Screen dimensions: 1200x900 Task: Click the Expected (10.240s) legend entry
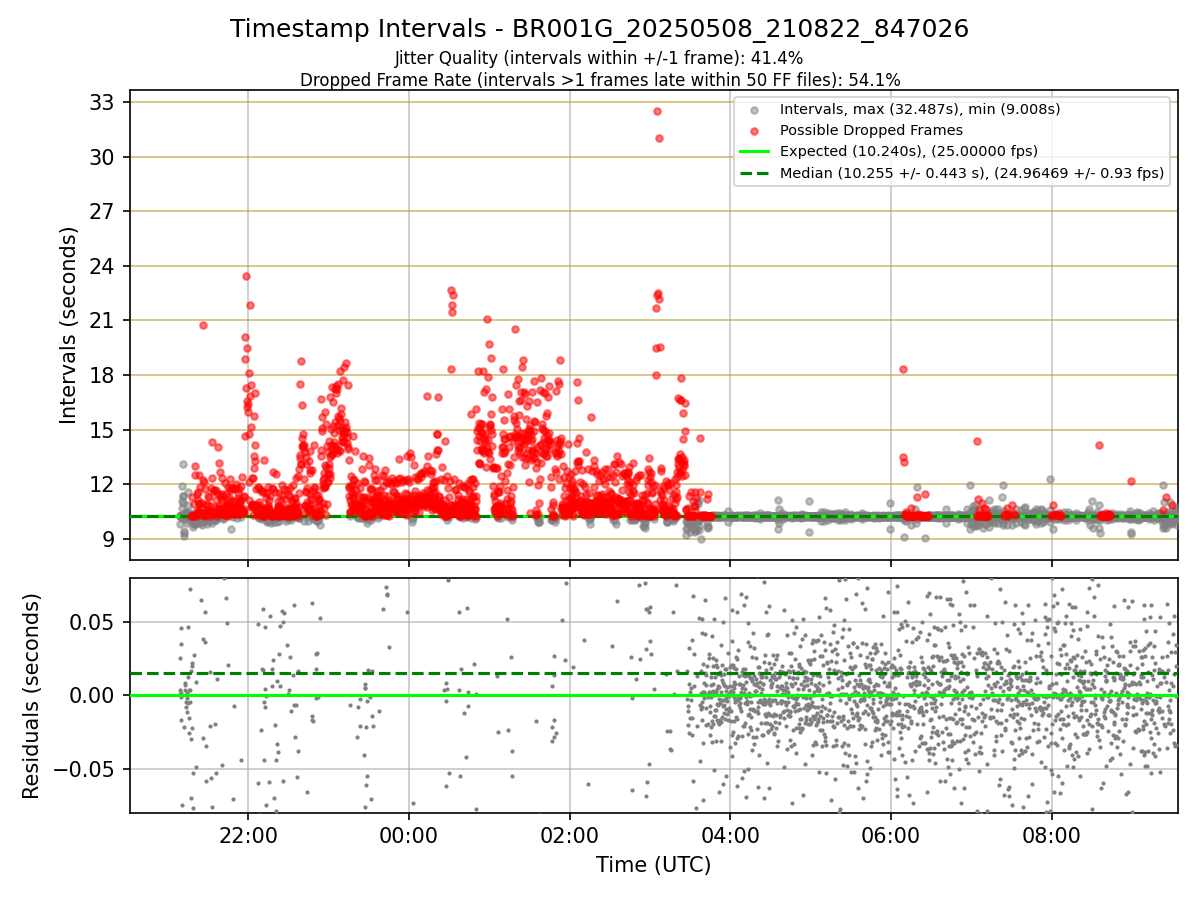908,151
